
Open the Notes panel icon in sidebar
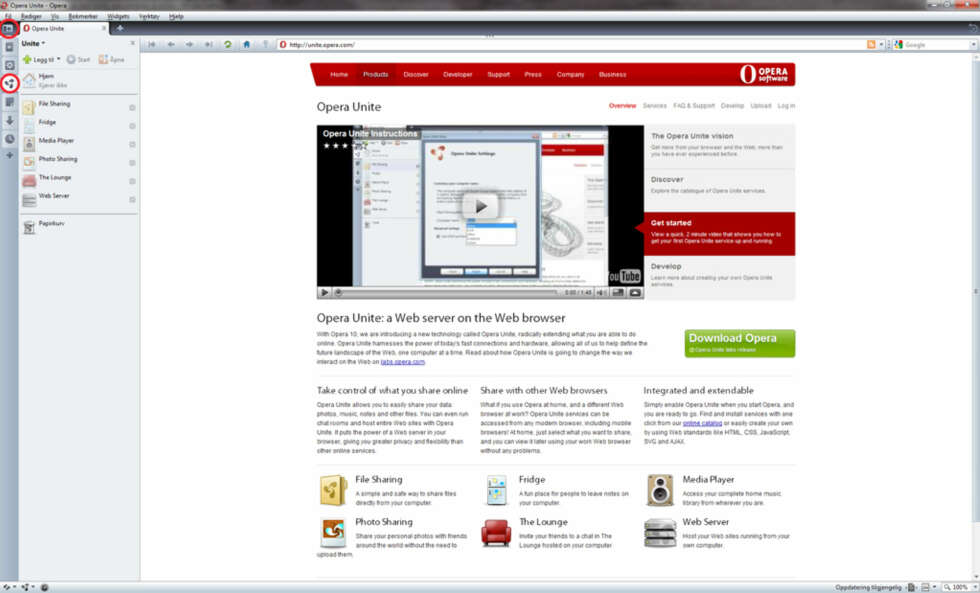click(9, 102)
